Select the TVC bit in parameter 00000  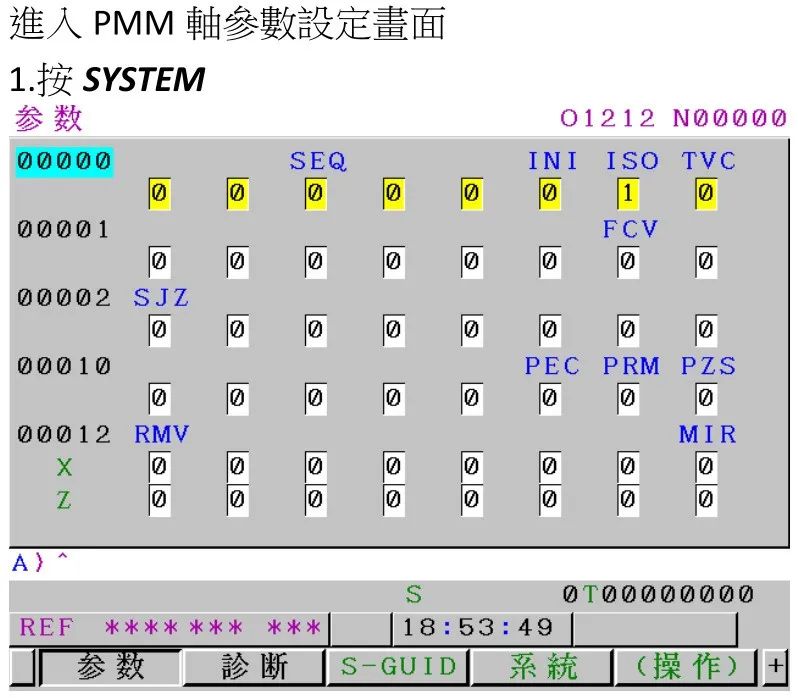[706, 193]
